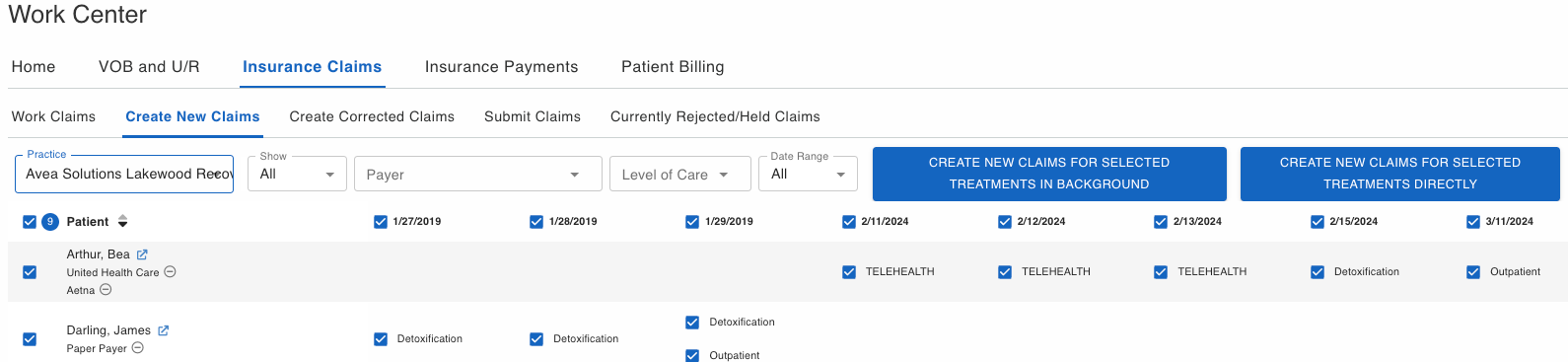Click the Practice selection field
Viewport: 1568px width, 362px height.
click(124, 174)
